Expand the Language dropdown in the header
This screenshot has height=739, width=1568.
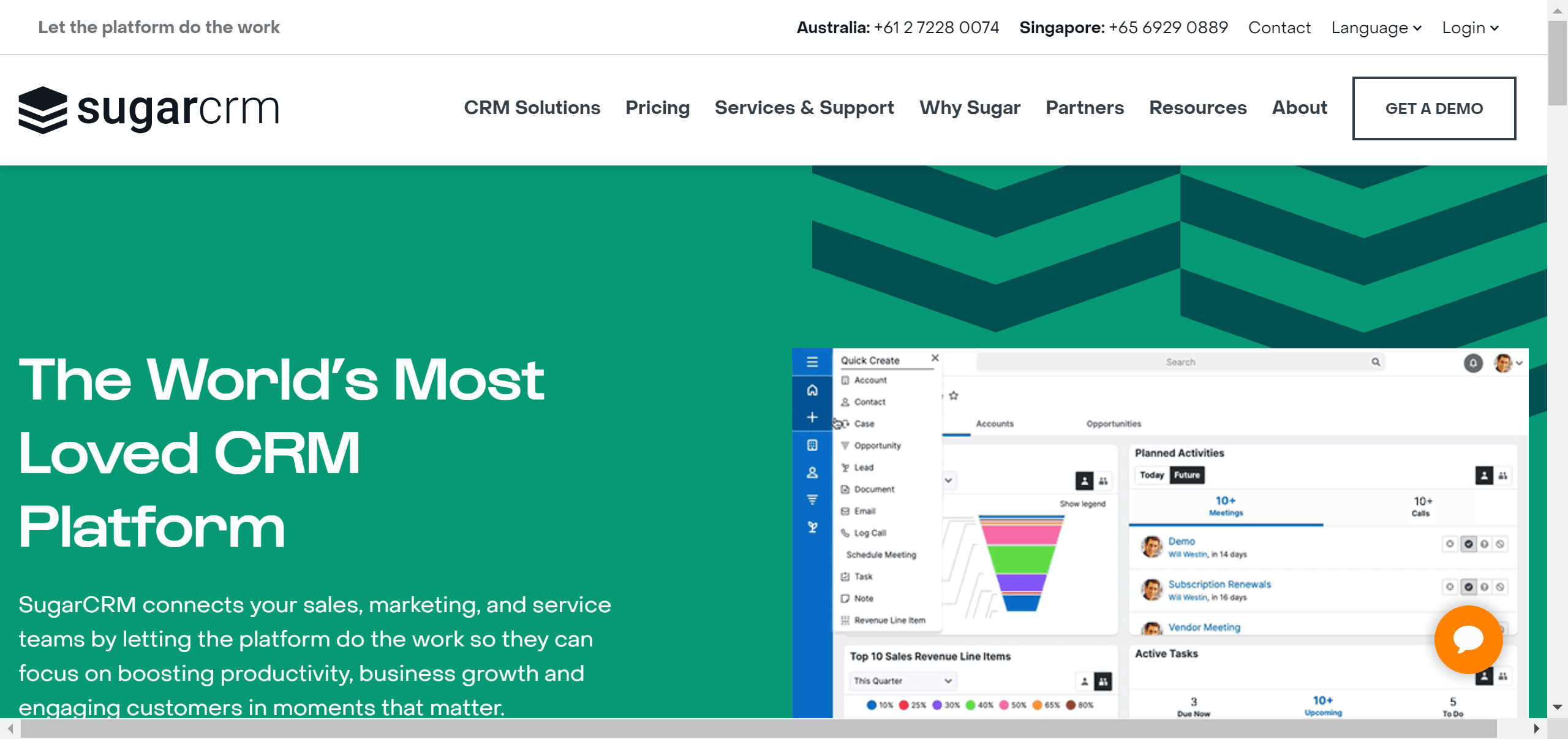coord(1376,27)
